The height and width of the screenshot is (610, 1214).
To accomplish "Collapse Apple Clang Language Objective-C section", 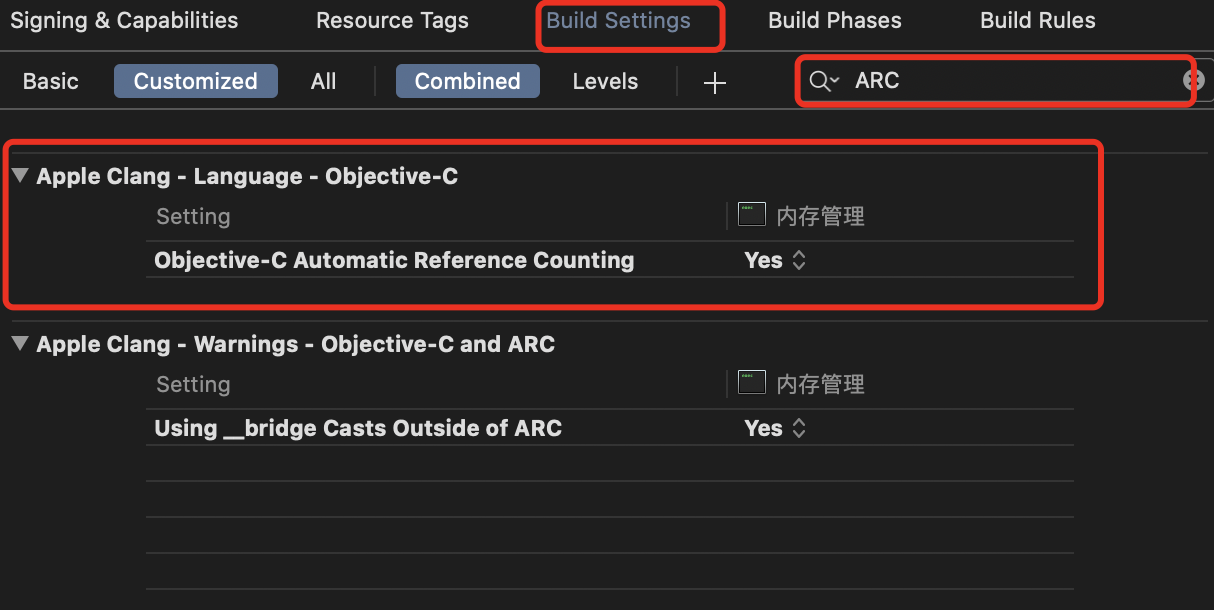I will pos(20,177).
